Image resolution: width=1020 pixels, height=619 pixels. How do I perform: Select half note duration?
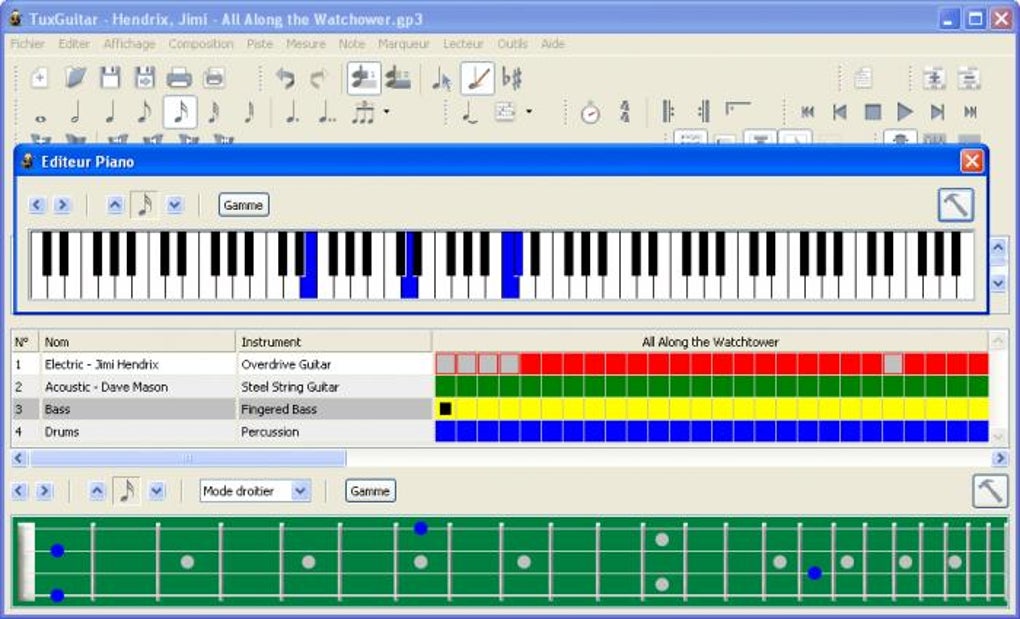click(x=75, y=112)
